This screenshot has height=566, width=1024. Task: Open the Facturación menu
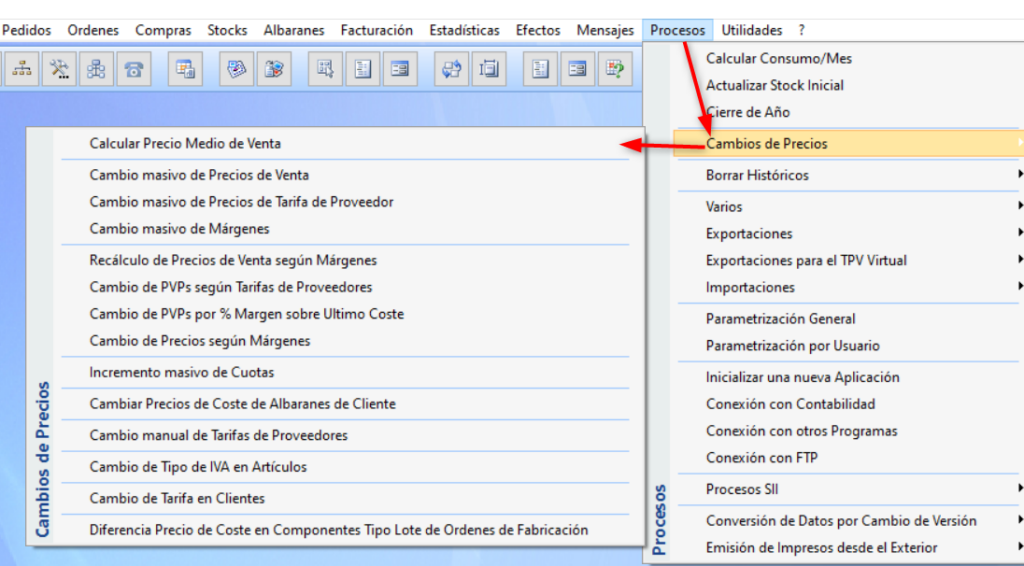coord(376,30)
